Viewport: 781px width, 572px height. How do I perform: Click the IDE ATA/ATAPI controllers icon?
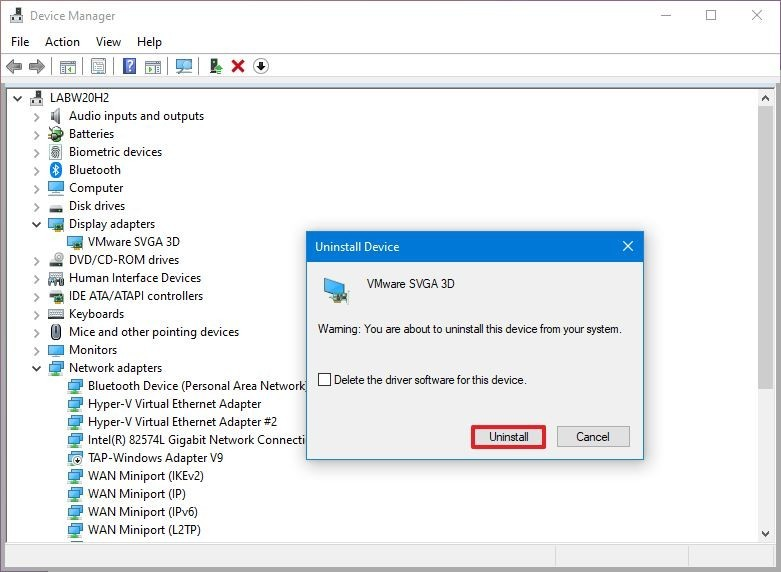[56, 296]
